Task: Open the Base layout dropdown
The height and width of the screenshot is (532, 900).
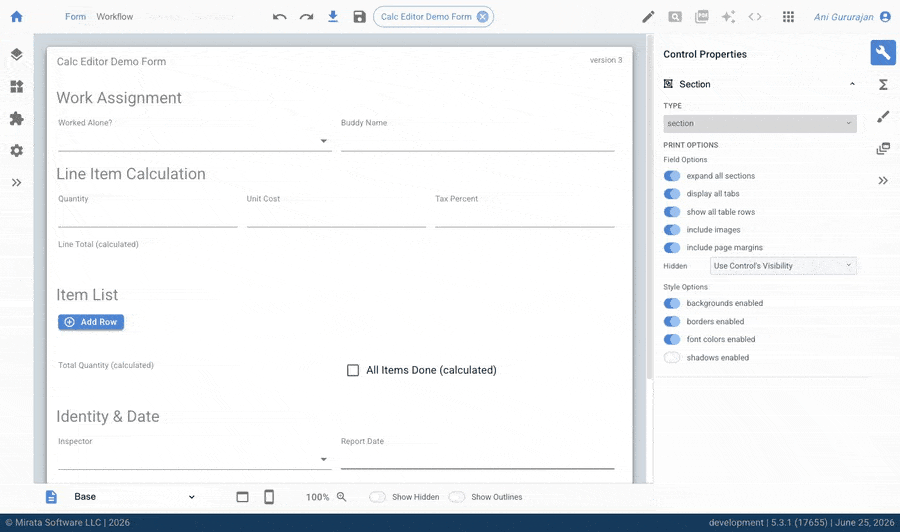Action: [134, 497]
